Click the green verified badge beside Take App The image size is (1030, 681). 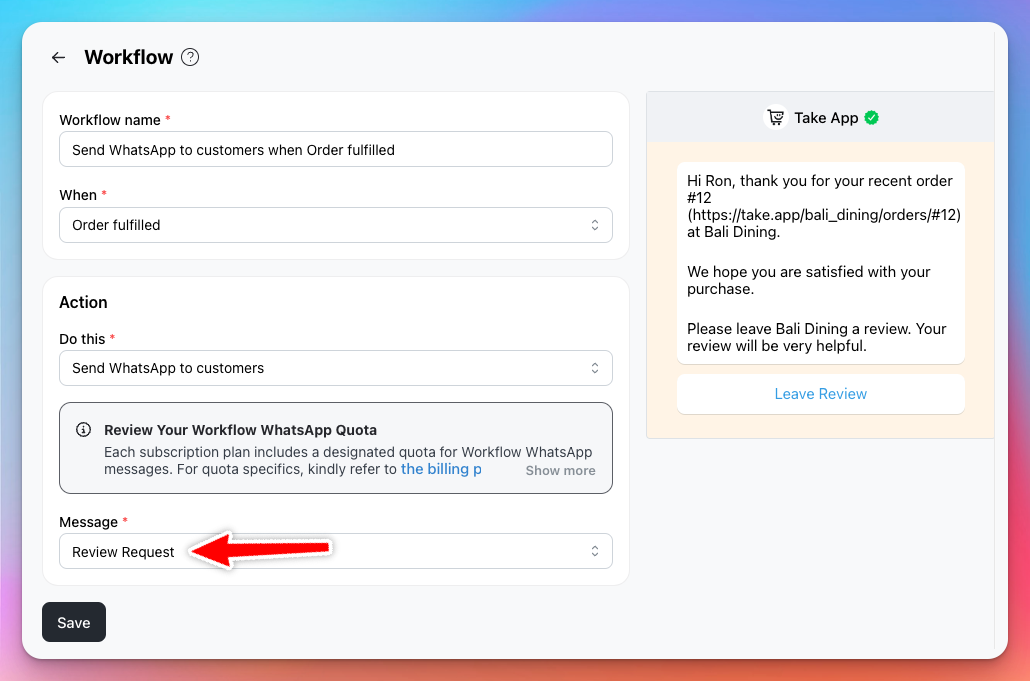pyautogui.click(x=872, y=118)
